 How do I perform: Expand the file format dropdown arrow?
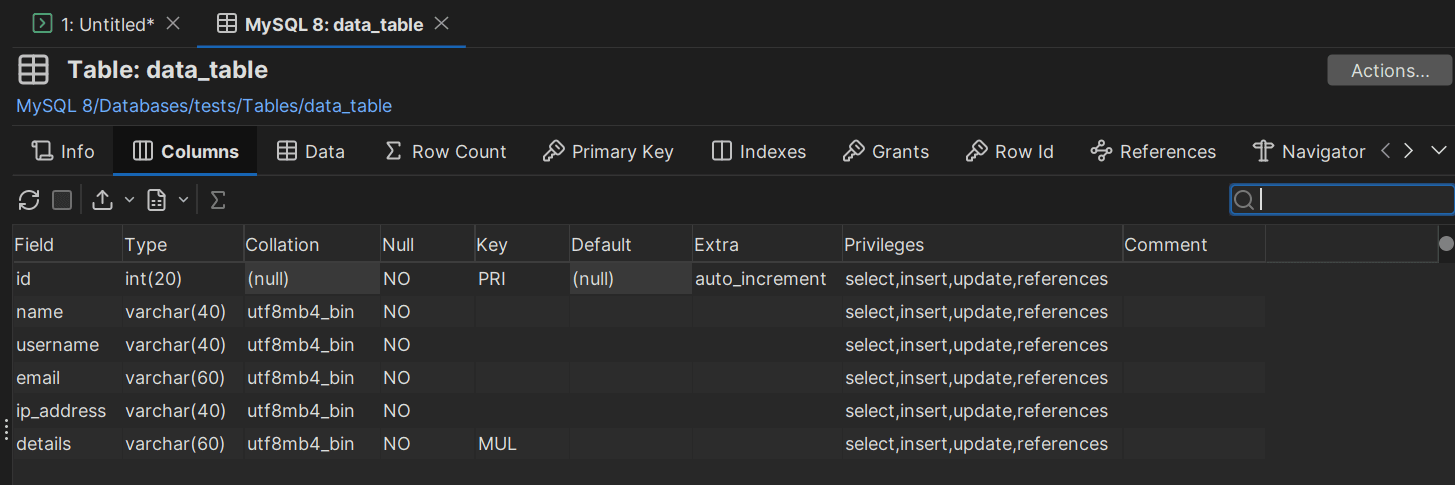coord(184,200)
